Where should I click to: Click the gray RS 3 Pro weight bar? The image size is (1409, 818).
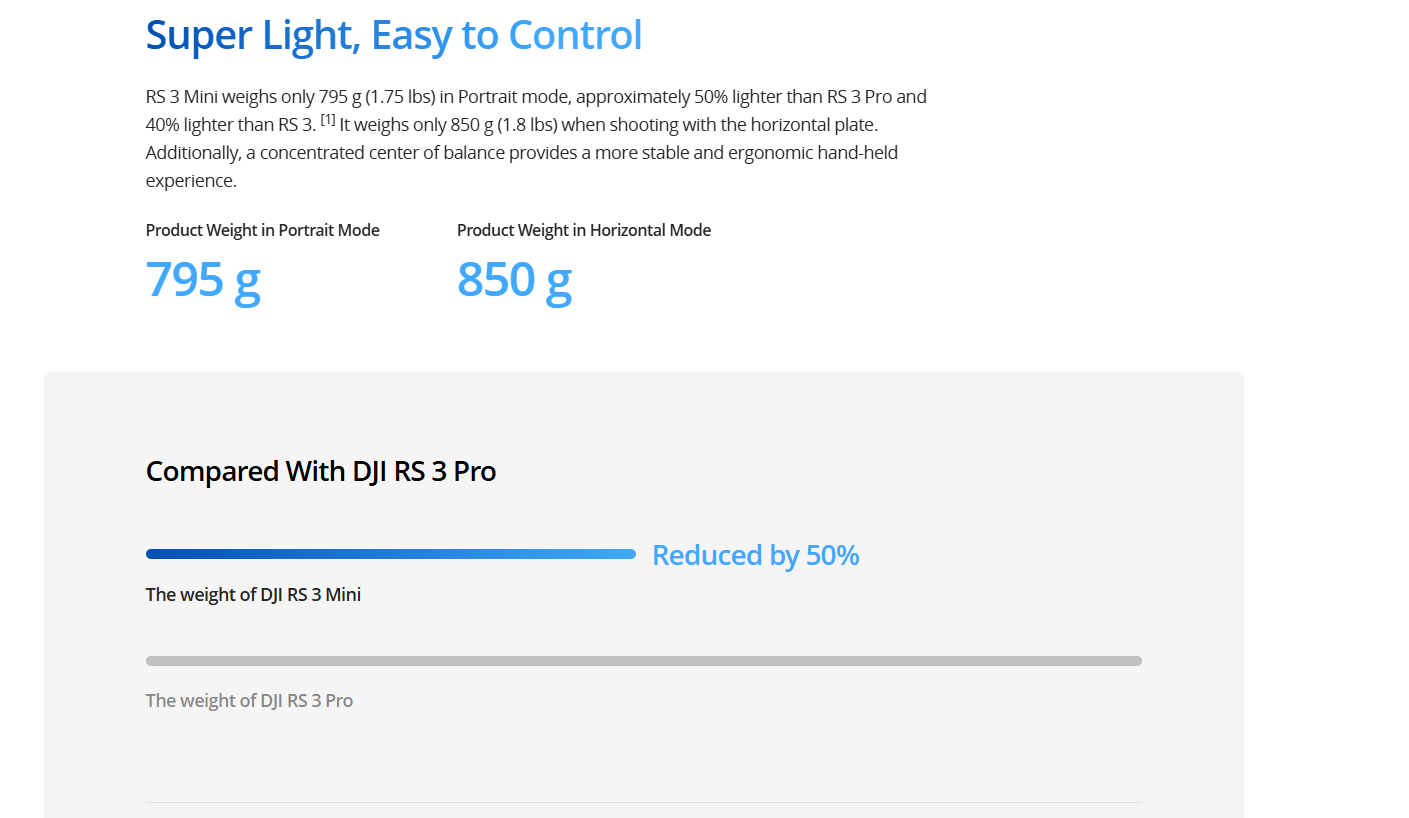643,661
